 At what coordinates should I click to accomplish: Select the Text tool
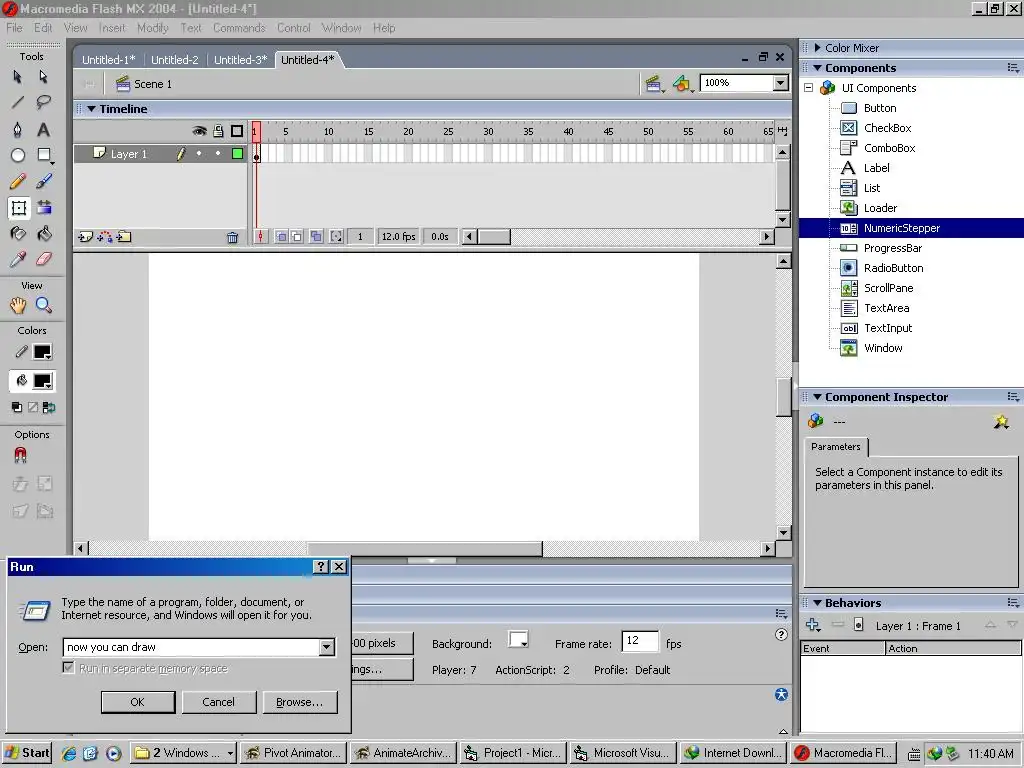(43, 129)
